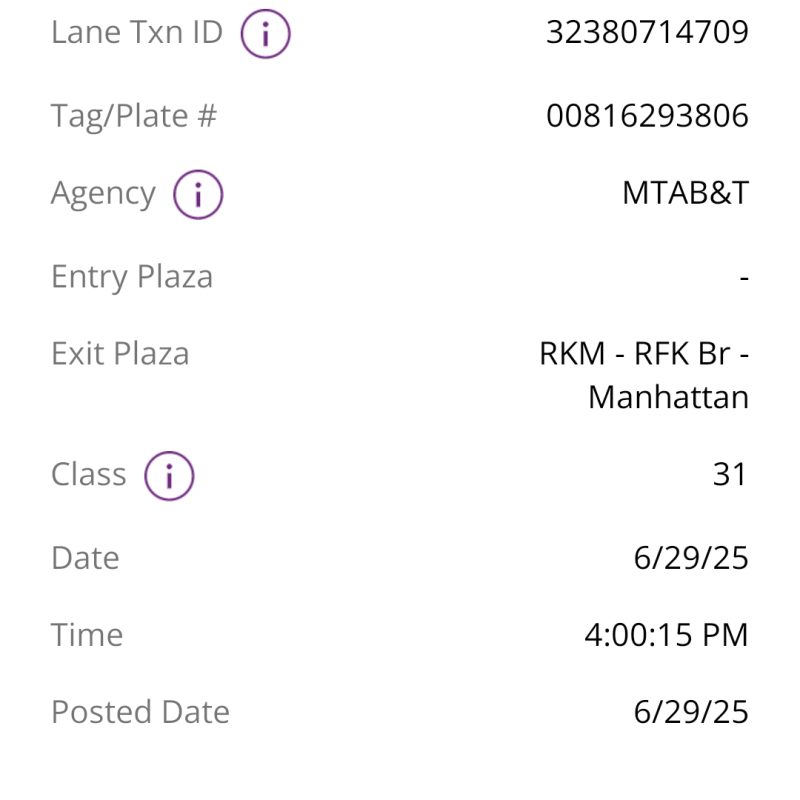Screen dimensions: 800x800
Task: Click the Posted Date label
Action: (140, 712)
